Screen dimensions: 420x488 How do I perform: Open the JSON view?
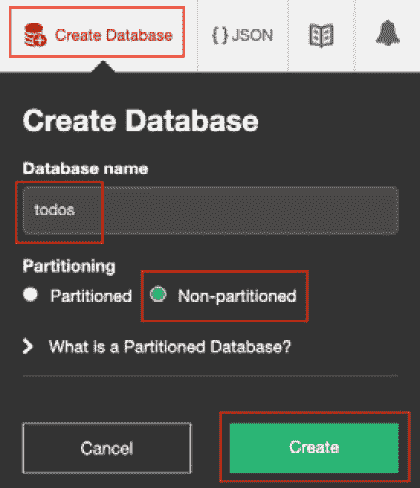point(242,35)
